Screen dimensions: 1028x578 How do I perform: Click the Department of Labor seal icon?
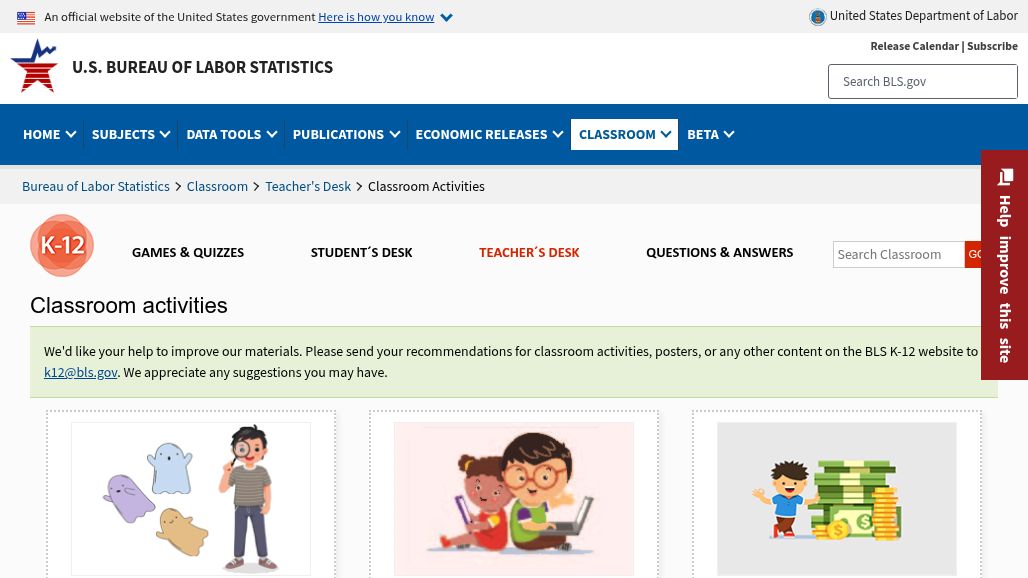click(x=817, y=17)
